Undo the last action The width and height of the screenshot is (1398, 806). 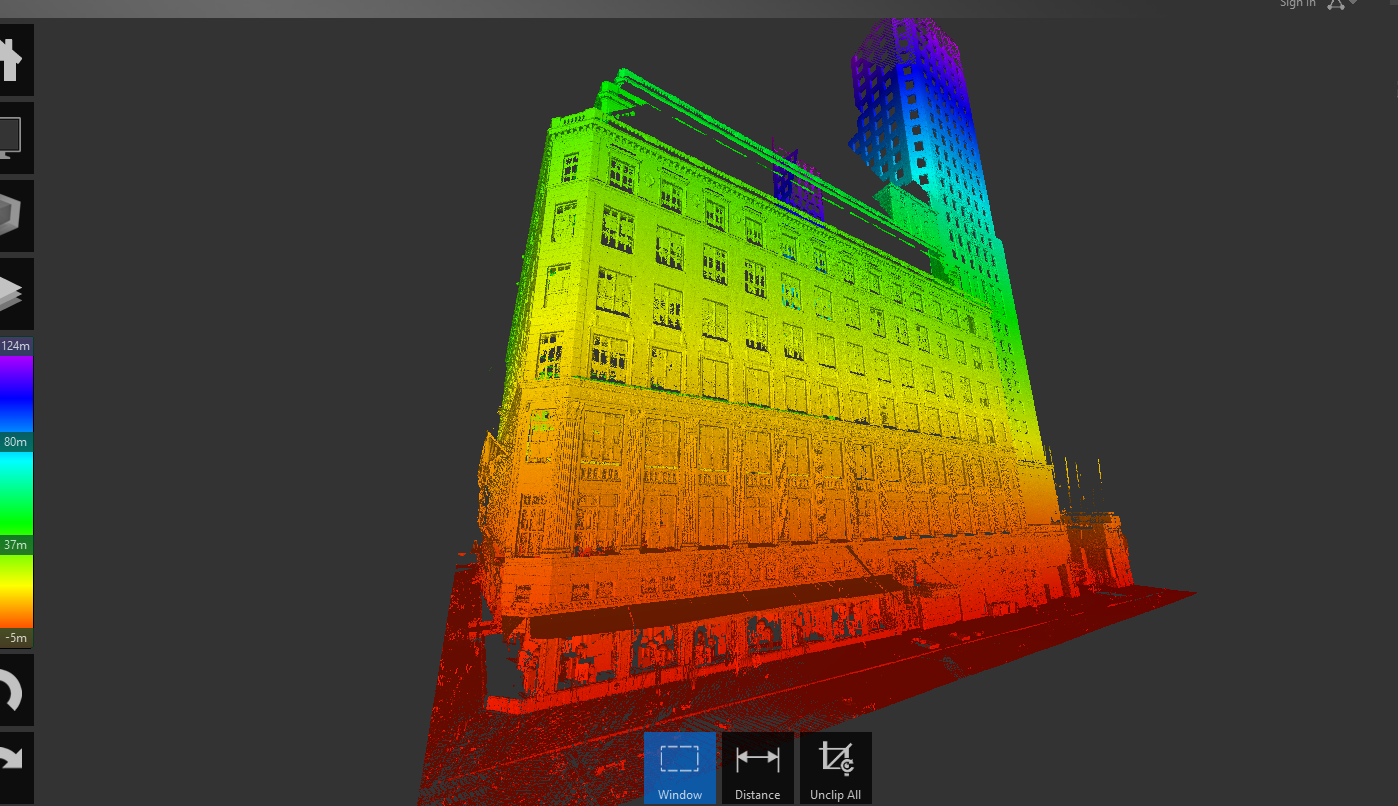(x=14, y=689)
